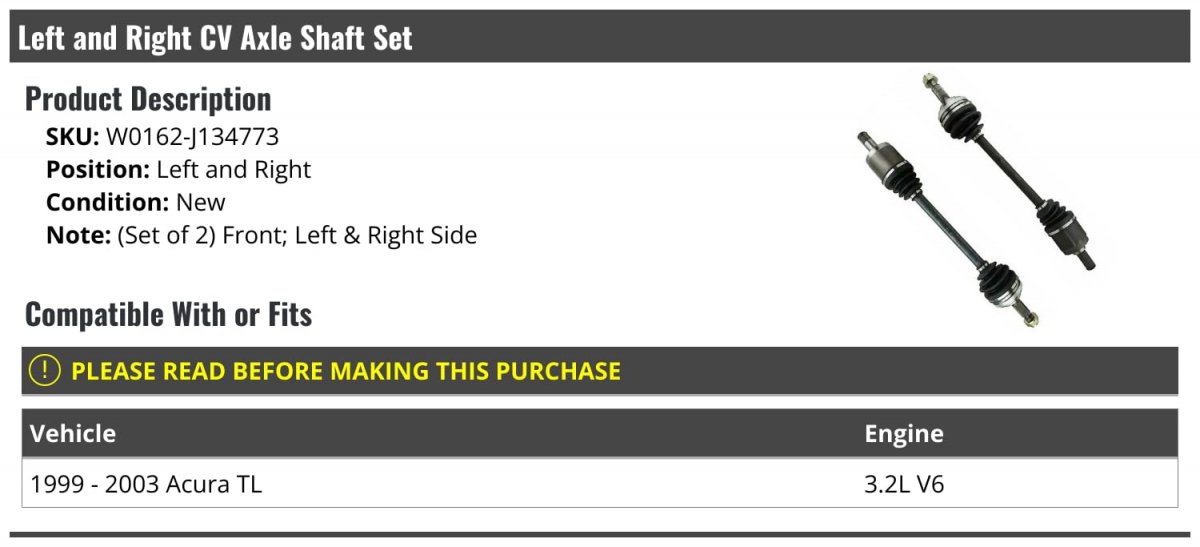Click the yellow exclamation warning icon
Viewport: 1200px width, 547px height.
[45, 371]
